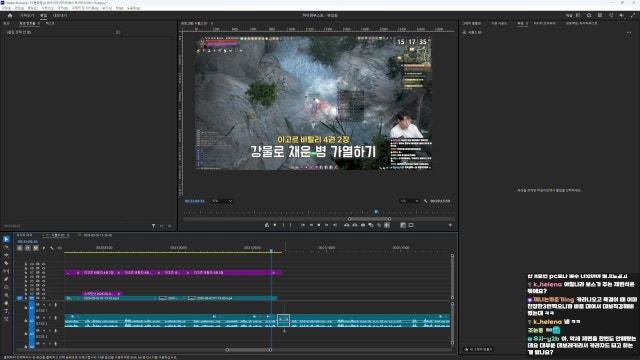Select the Selection tool in the timeline toolbar
Screen dimensions: 640x360
[x=6, y=239]
